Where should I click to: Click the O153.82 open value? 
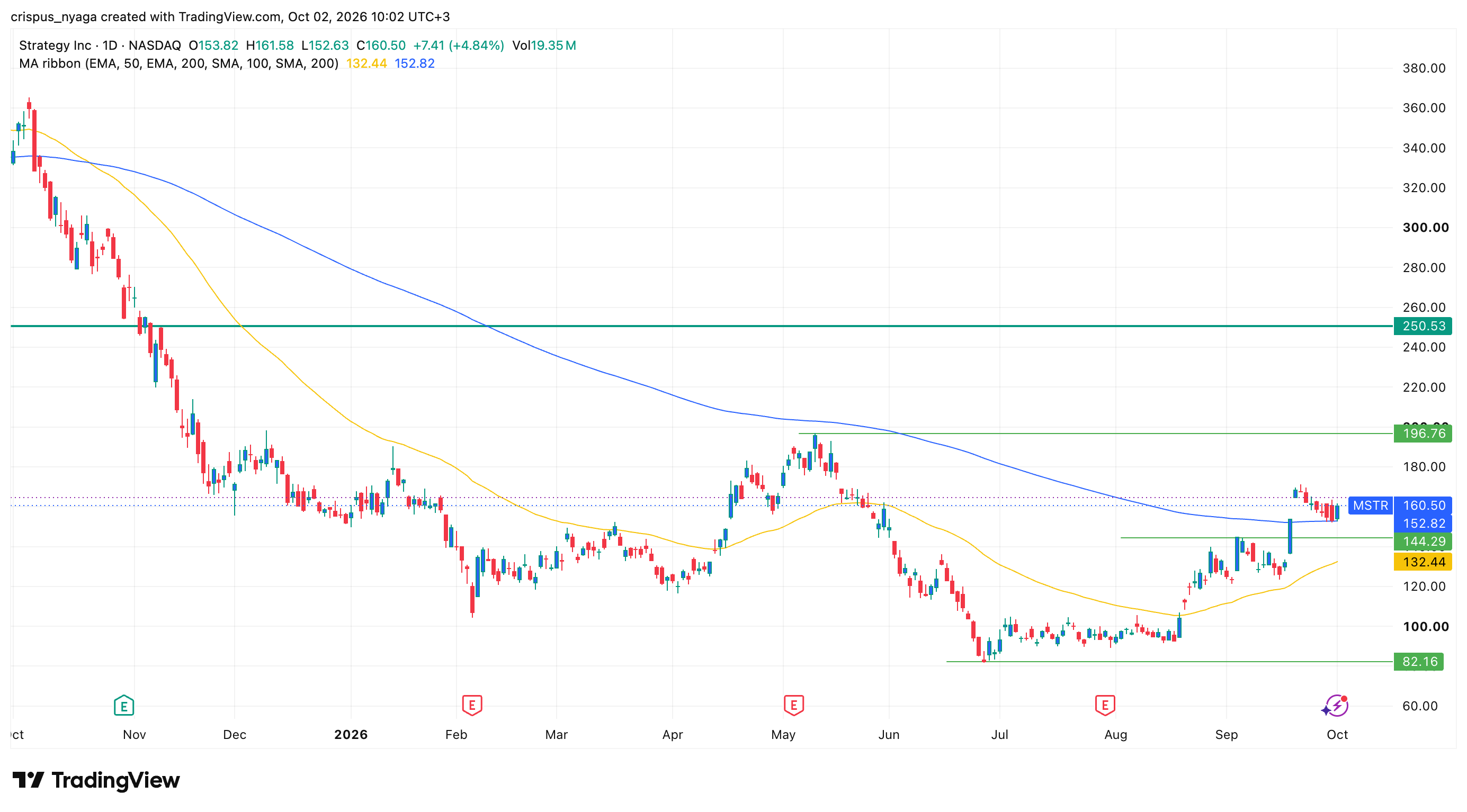(x=213, y=46)
